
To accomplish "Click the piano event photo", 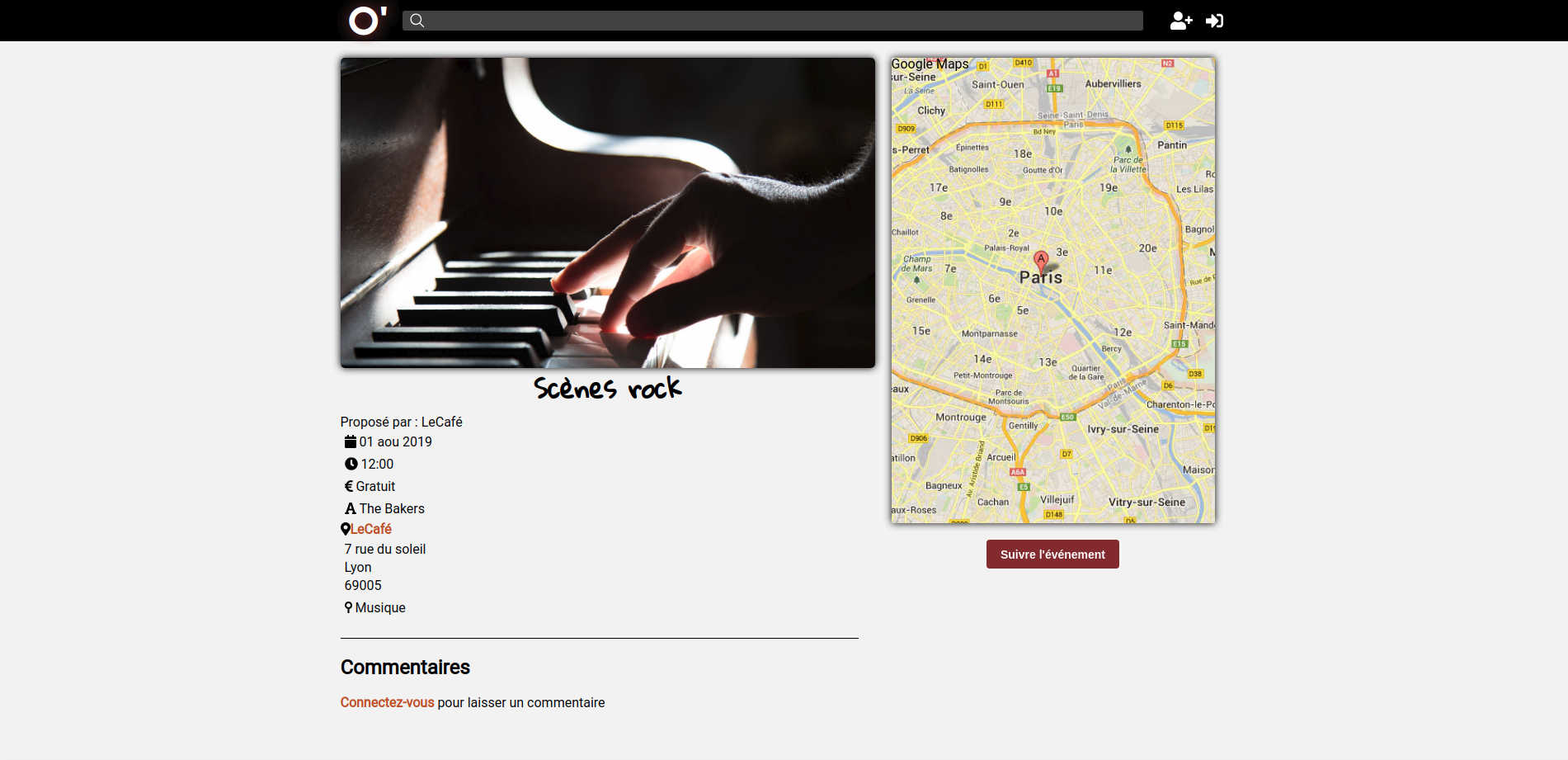I will pos(608,213).
